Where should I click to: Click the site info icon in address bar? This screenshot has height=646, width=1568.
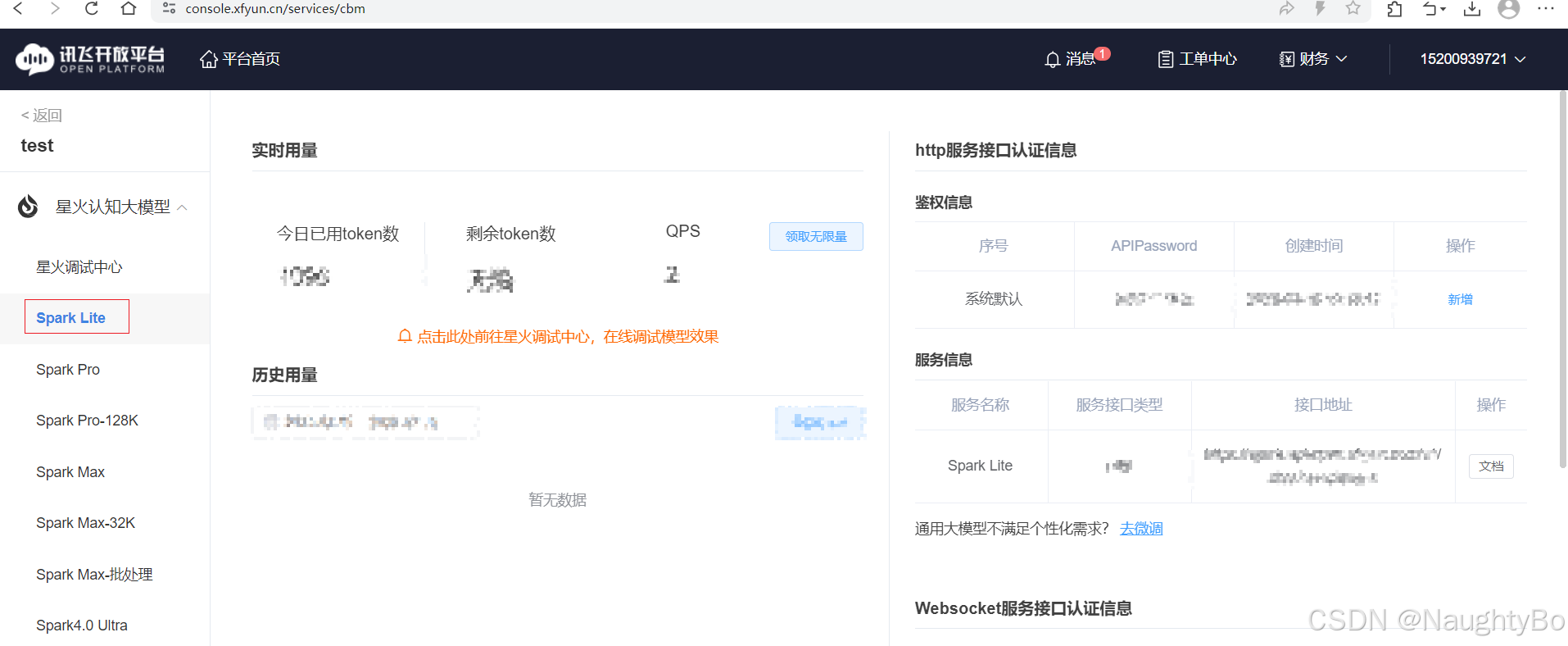pos(169,8)
